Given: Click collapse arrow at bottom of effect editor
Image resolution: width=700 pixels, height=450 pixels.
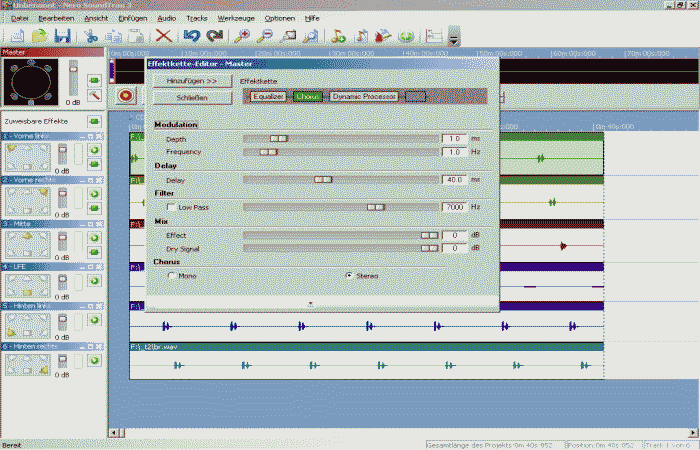Looking at the screenshot, I should [x=310, y=303].
